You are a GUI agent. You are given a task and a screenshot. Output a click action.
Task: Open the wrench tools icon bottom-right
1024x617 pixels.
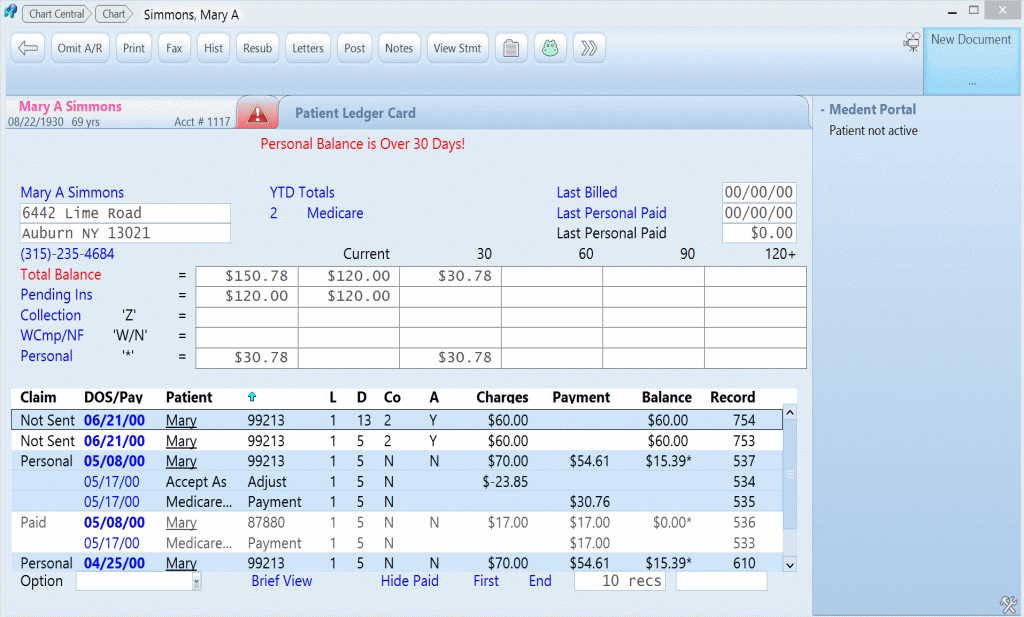tap(1007, 604)
